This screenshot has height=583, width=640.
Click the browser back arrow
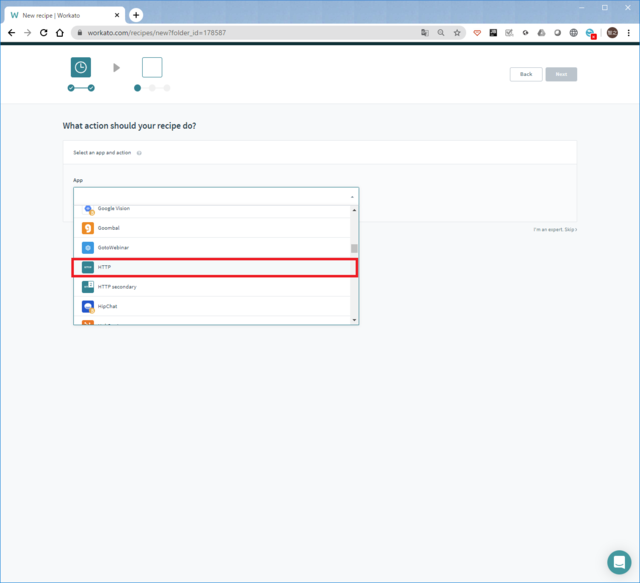tap(11, 33)
